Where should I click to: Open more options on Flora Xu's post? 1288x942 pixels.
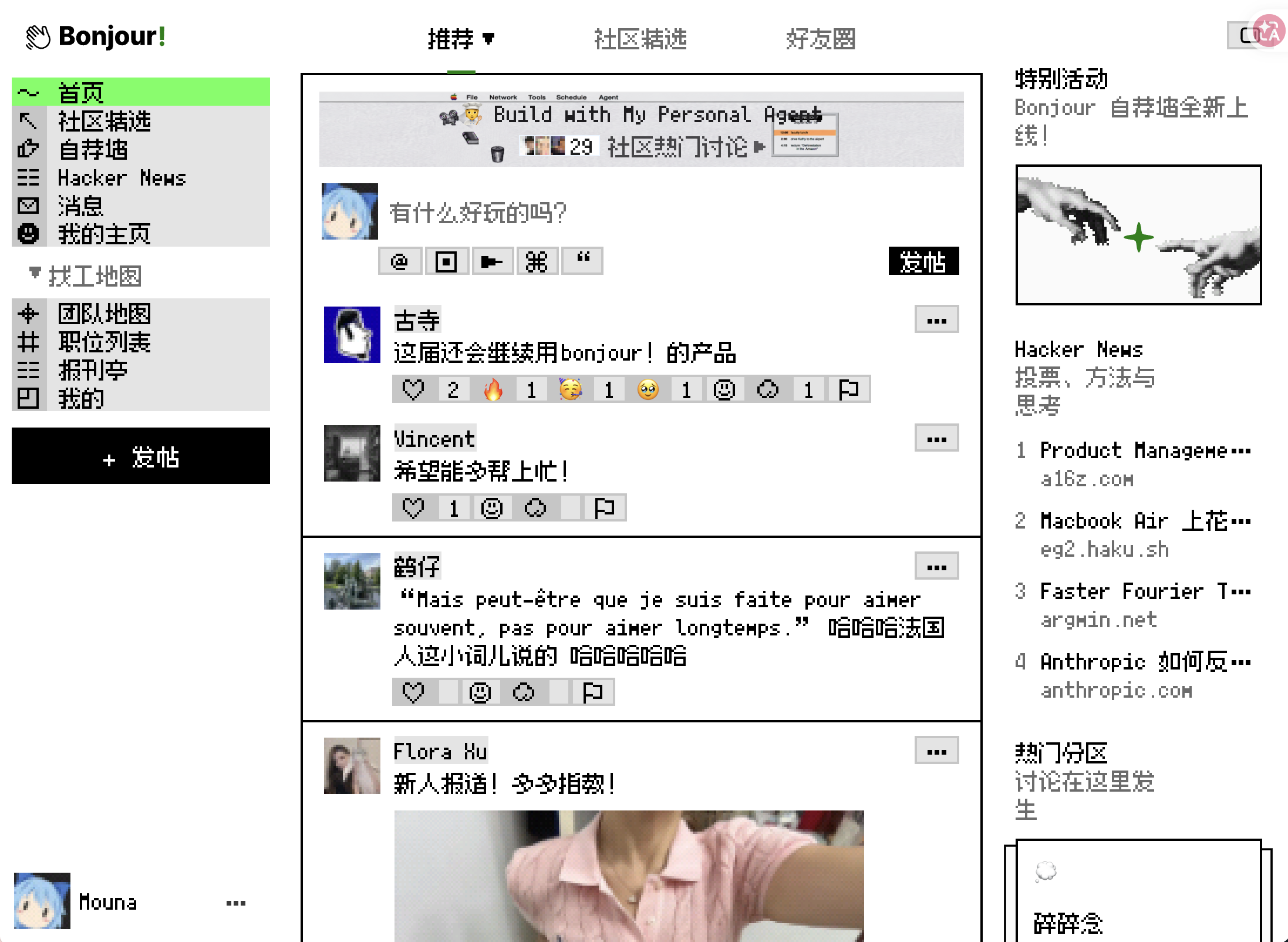coord(937,751)
